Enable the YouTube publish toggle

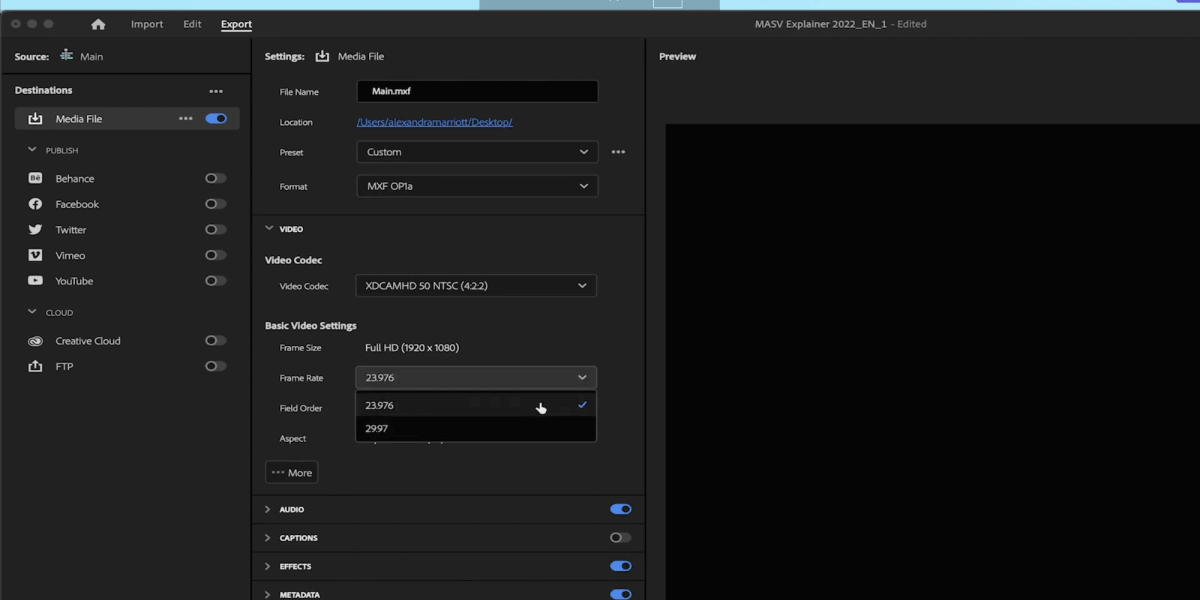click(x=216, y=281)
